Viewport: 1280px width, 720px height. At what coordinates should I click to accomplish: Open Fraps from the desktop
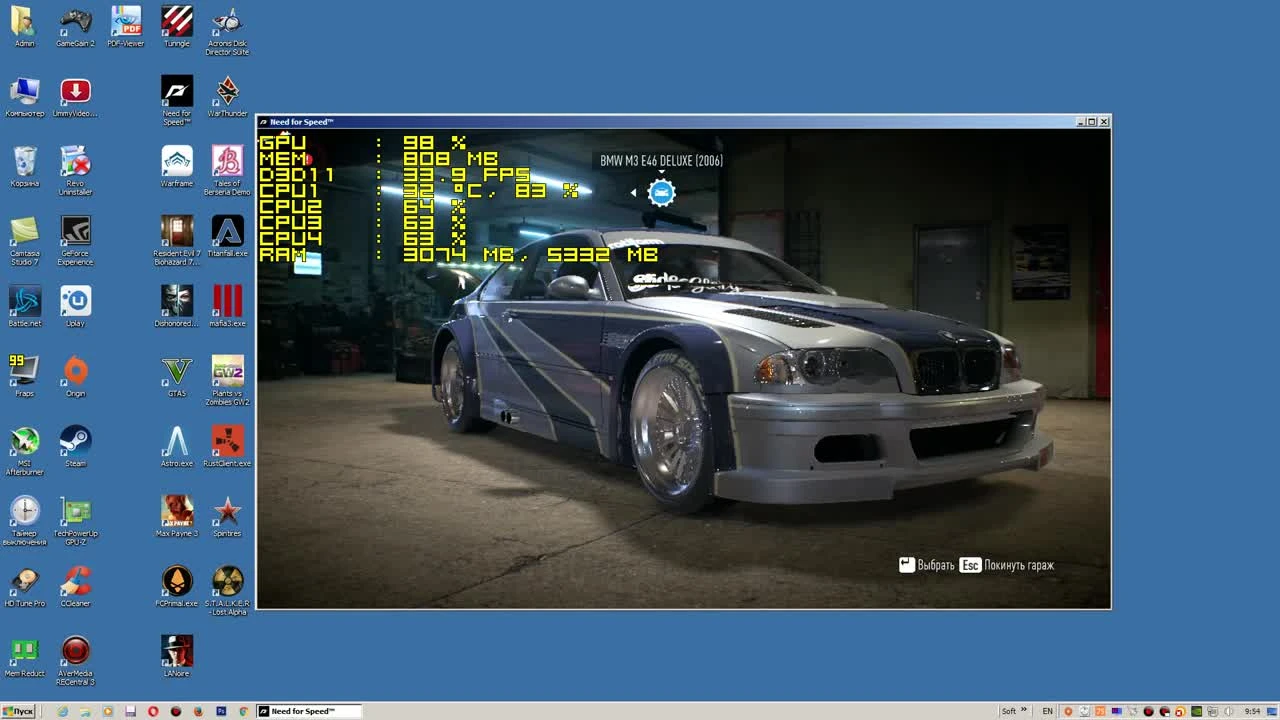click(x=24, y=368)
